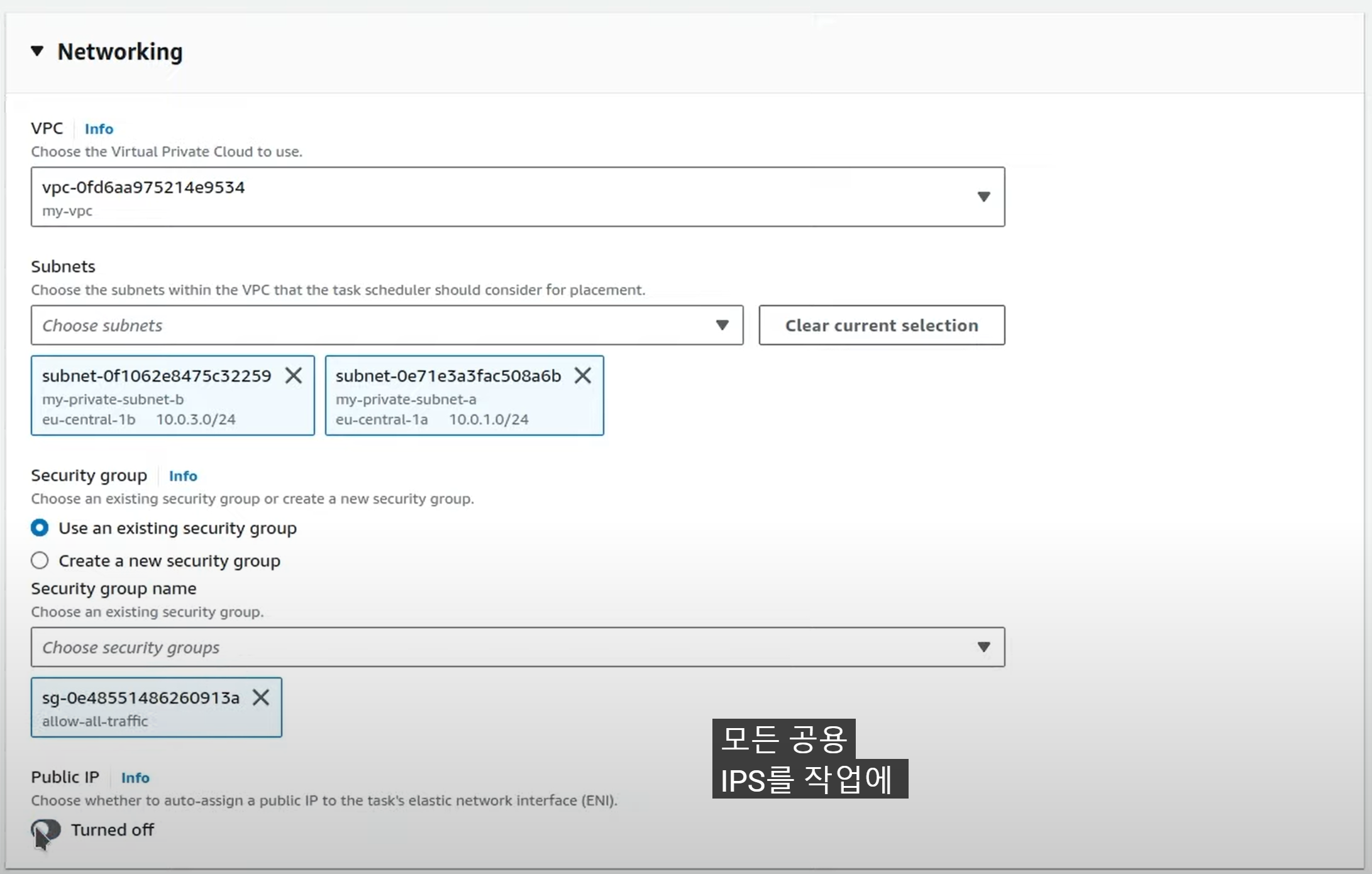This screenshot has width=1372, height=874.
Task: Open the VPC Info link
Action: [x=99, y=129]
